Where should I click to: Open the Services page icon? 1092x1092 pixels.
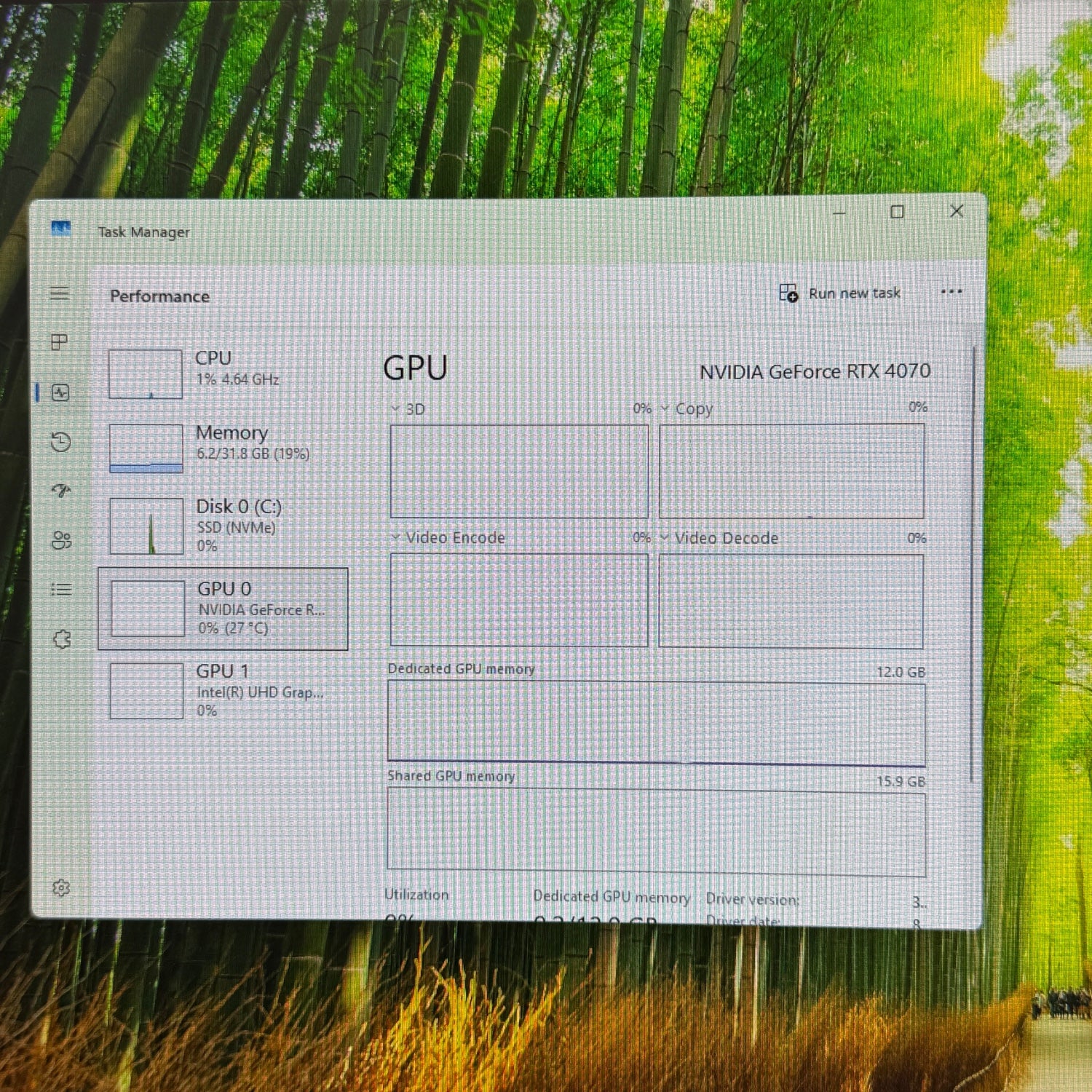click(x=62, y=639)
